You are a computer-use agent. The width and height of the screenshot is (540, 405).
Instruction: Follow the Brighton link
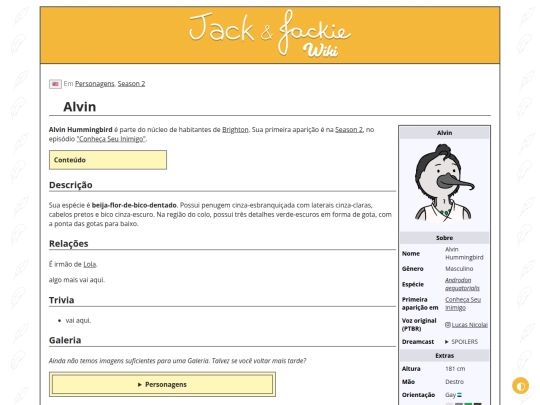point(235,129)
